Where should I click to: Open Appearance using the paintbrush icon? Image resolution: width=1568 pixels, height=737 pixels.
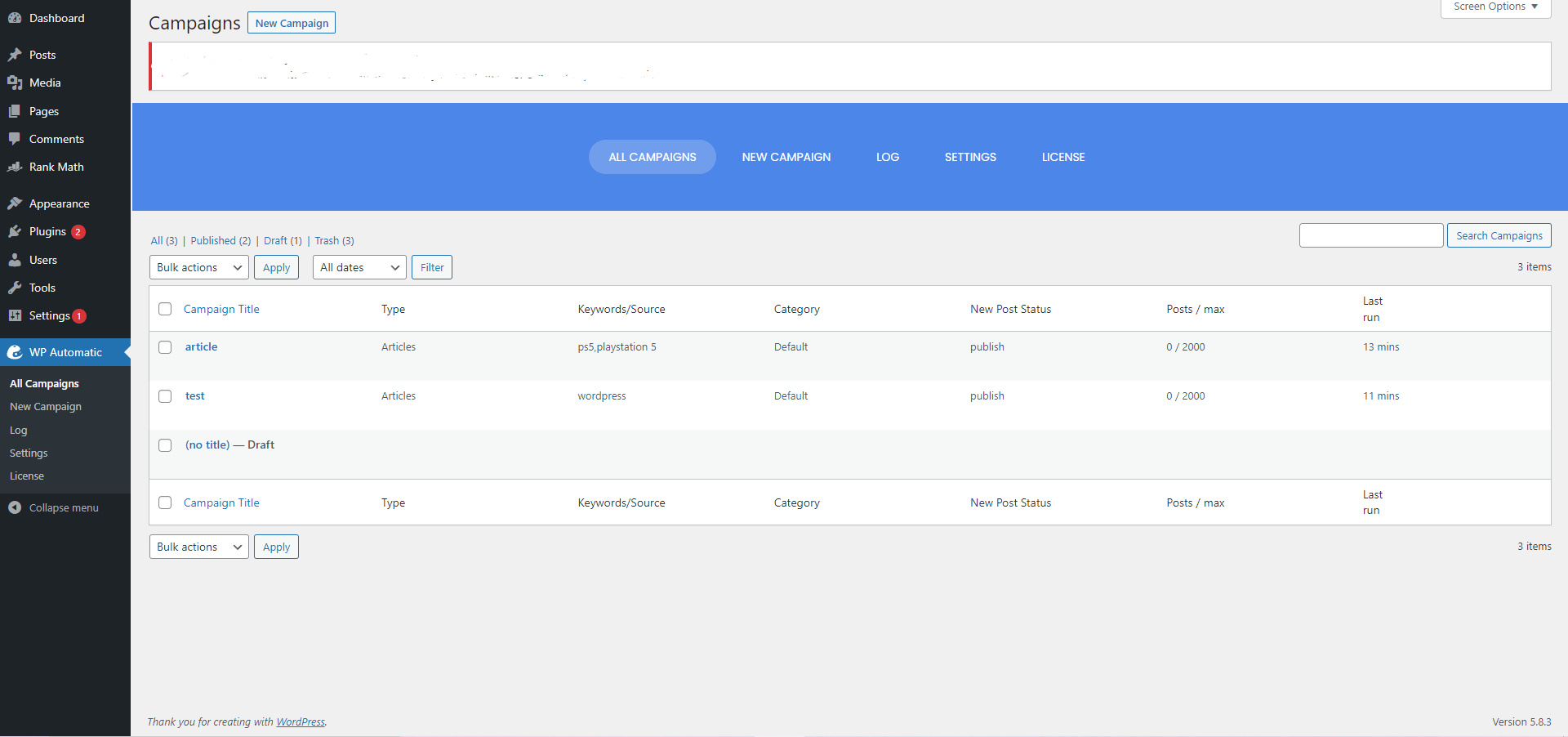coord(15,203)
